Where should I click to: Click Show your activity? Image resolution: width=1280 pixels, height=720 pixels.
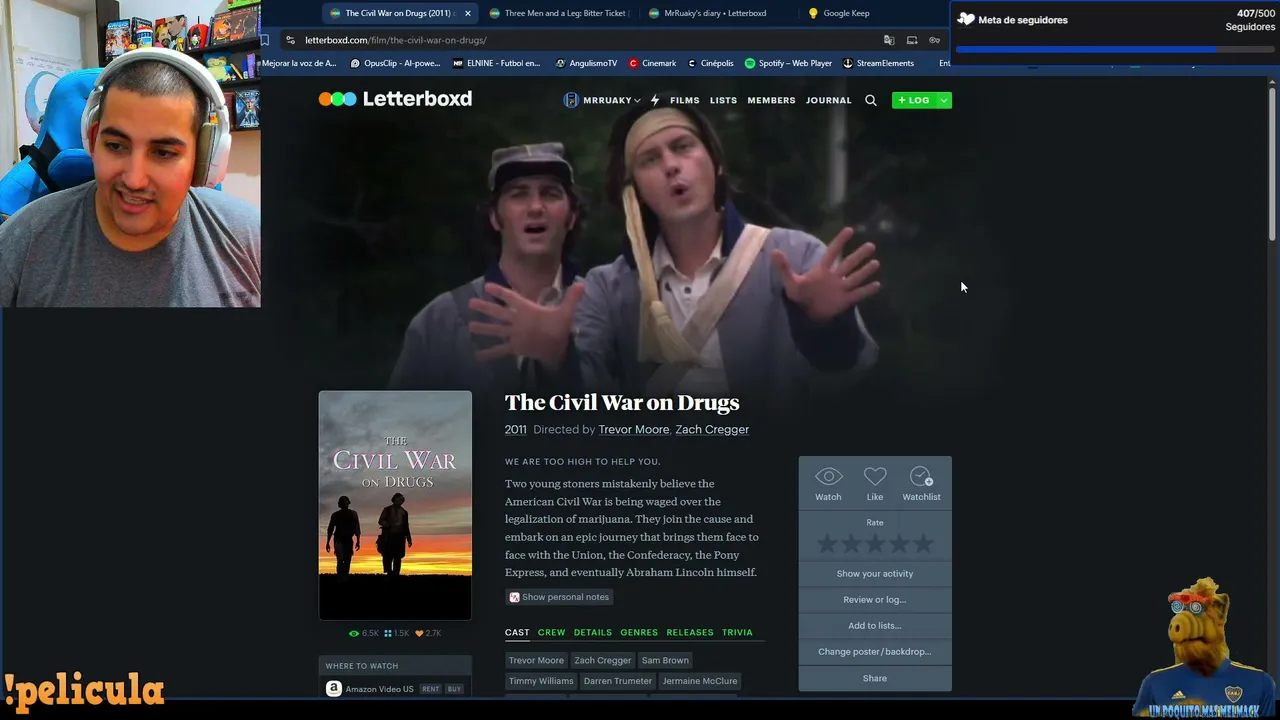coord(875,574)
